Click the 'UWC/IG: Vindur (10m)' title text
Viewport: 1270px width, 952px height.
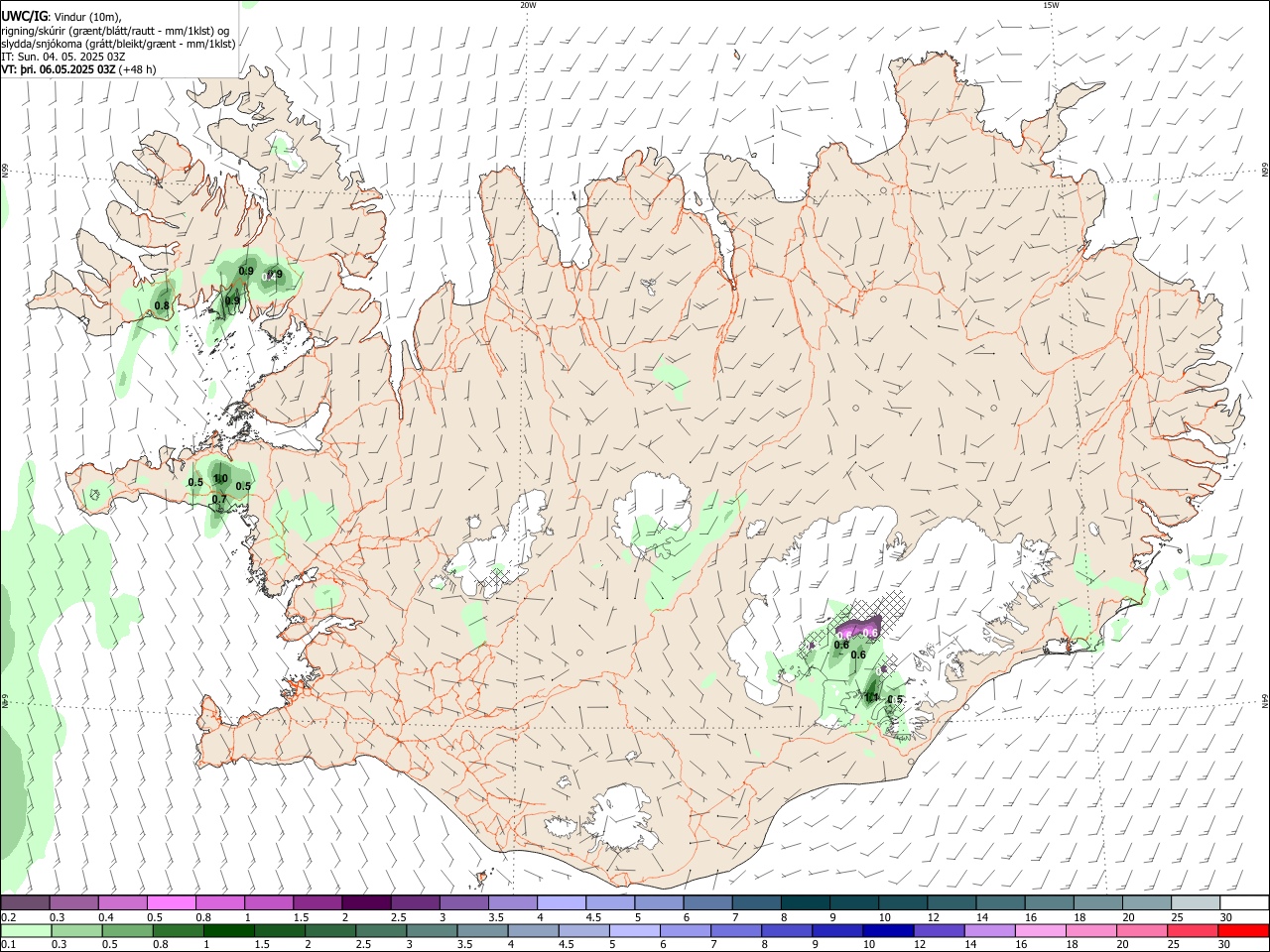(62, 17)
